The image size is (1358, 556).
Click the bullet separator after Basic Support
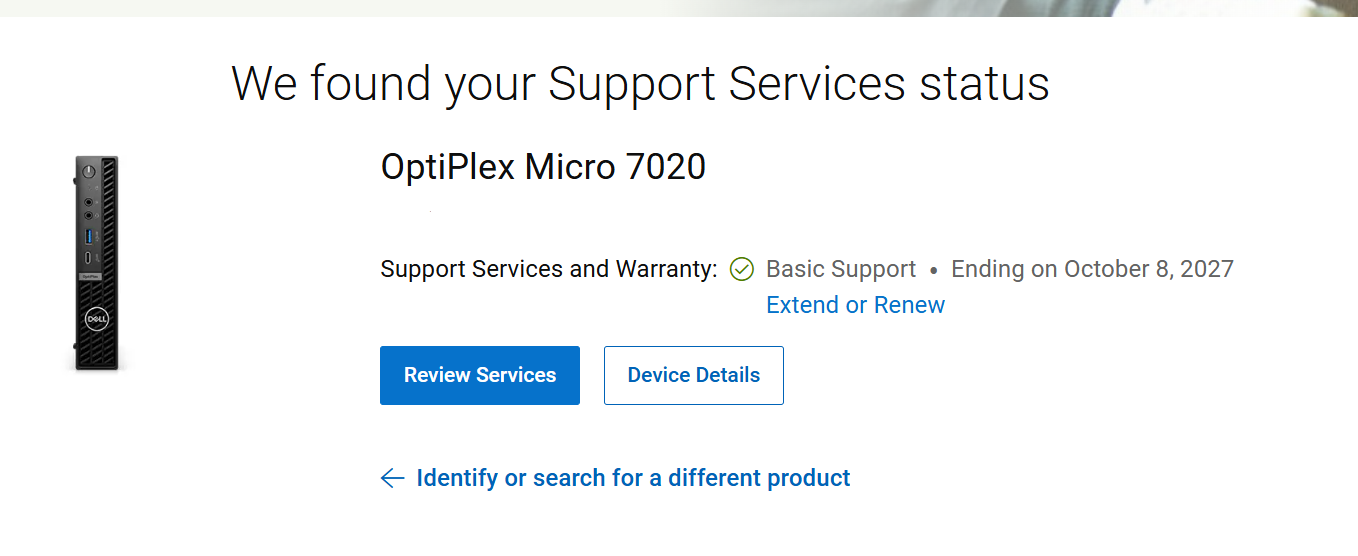coord(933,270)
